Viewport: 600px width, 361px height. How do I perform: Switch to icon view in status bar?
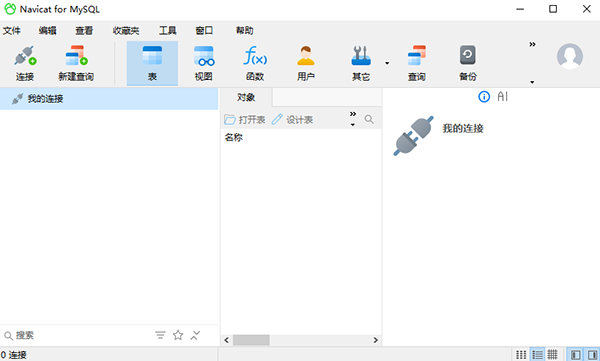pos(521,355)
